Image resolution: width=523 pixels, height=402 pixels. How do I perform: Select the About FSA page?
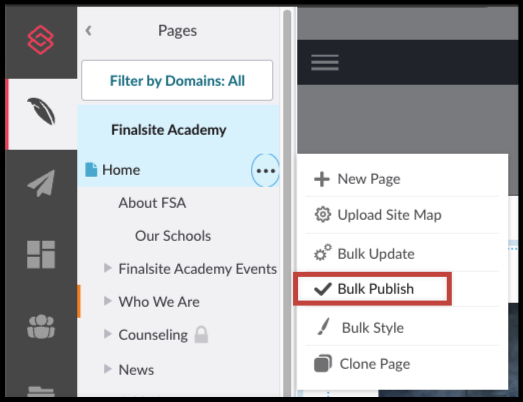152,203
